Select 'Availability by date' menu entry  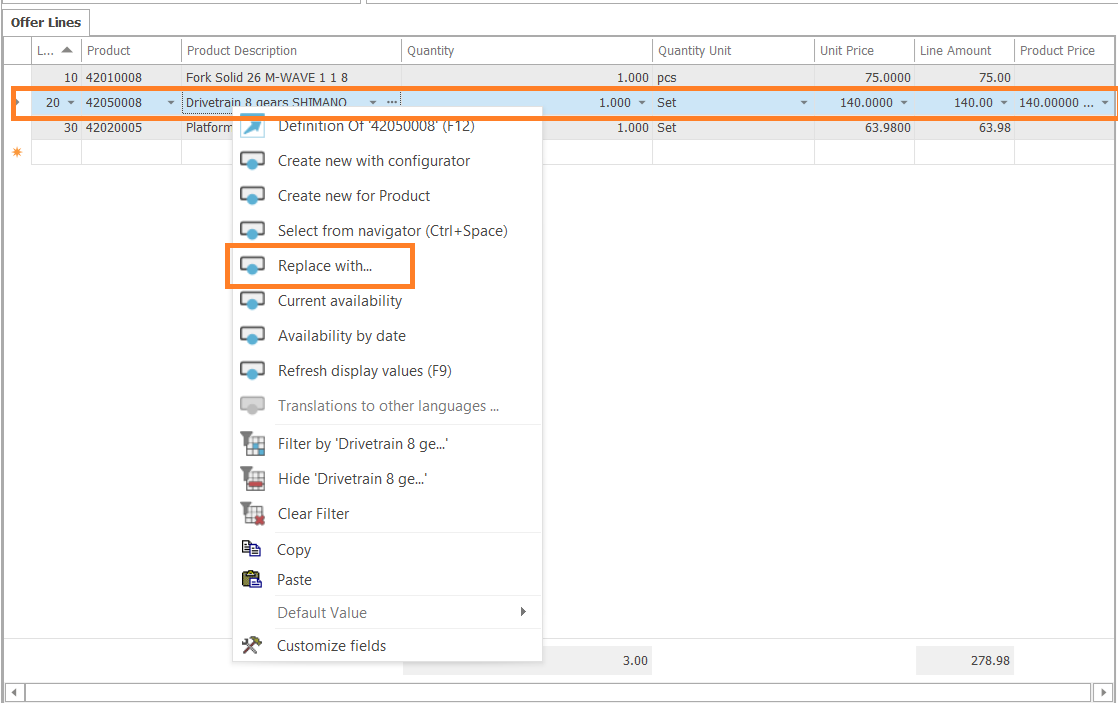(x=342, y=336)
